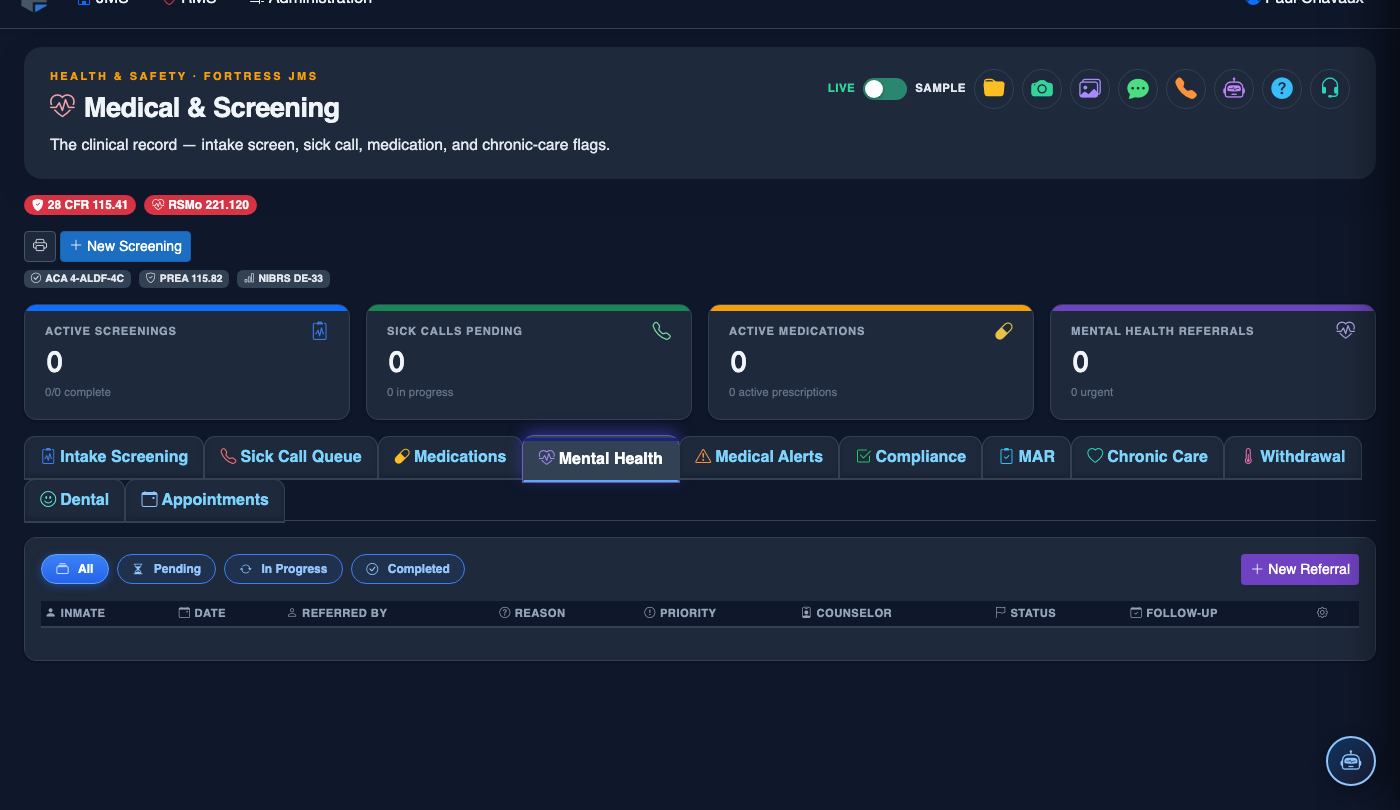Open the Active Screenings card

coord(187,362)
